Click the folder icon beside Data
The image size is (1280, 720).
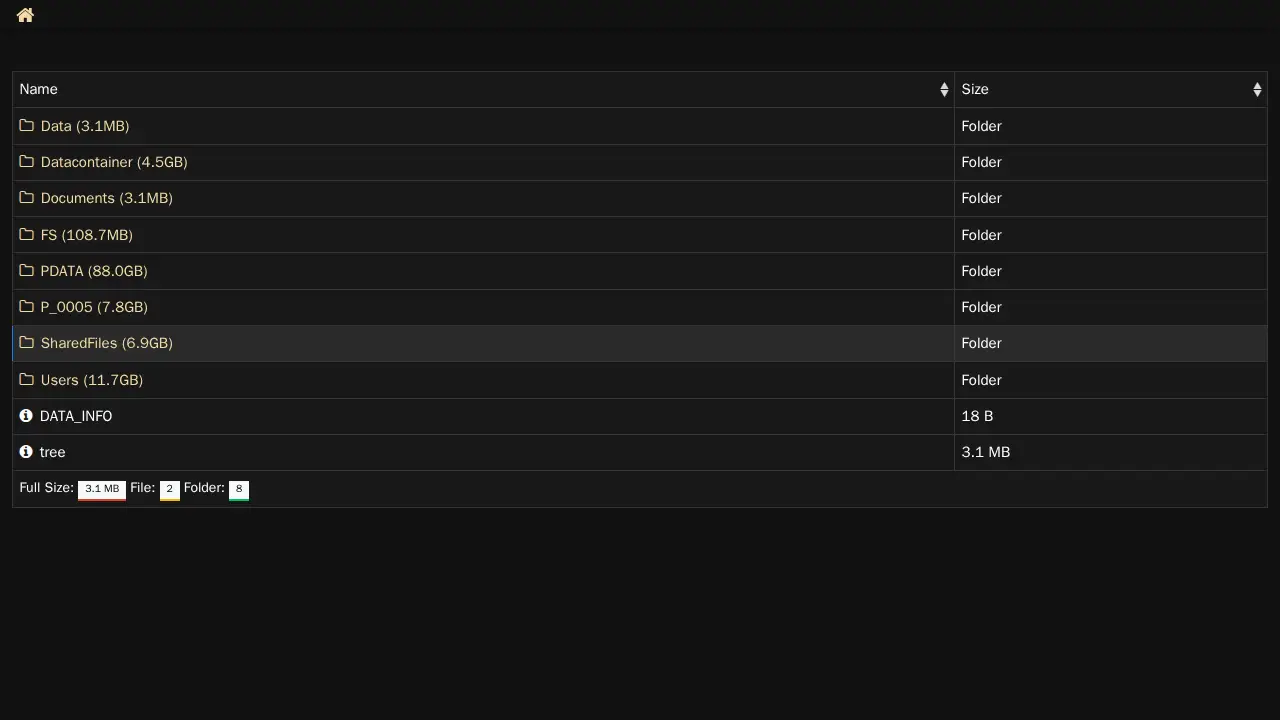tap(27, 126)
